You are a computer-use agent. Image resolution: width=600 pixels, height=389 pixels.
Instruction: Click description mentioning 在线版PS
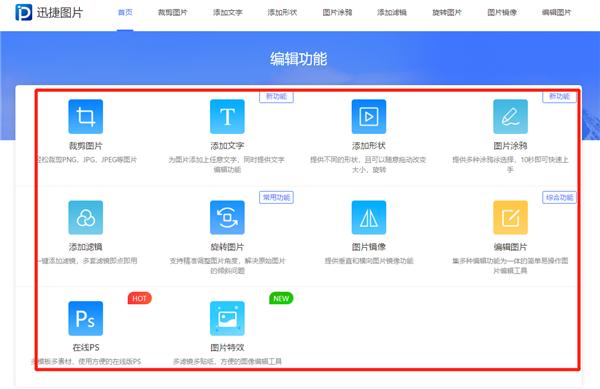click(x=86, y=361)
